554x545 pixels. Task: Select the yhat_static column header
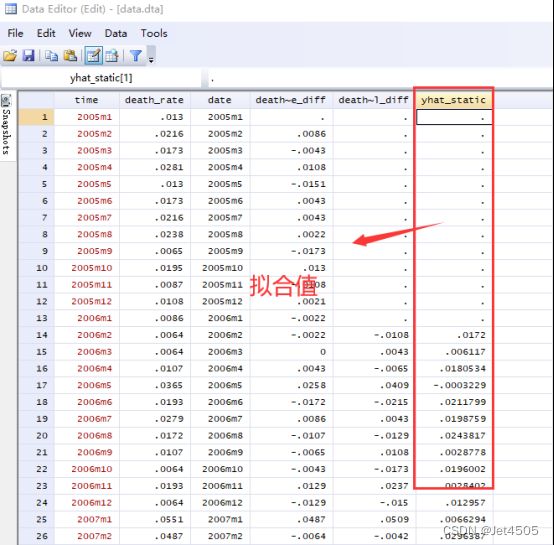click(454, 100)
